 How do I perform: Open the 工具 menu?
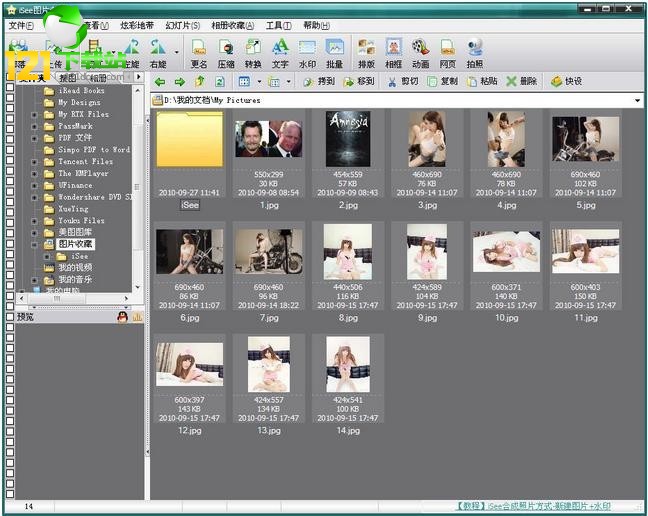tap(278, 25)
